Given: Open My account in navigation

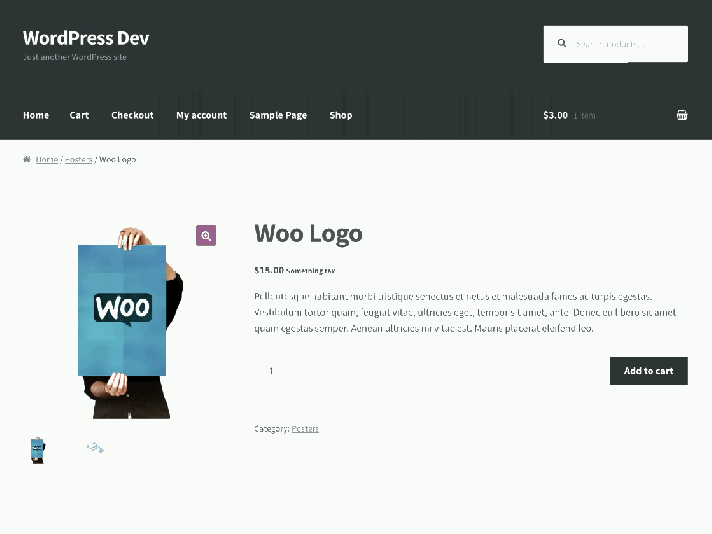Looking at the screenshot, I should pyautogui.click(x=202, y=115).
